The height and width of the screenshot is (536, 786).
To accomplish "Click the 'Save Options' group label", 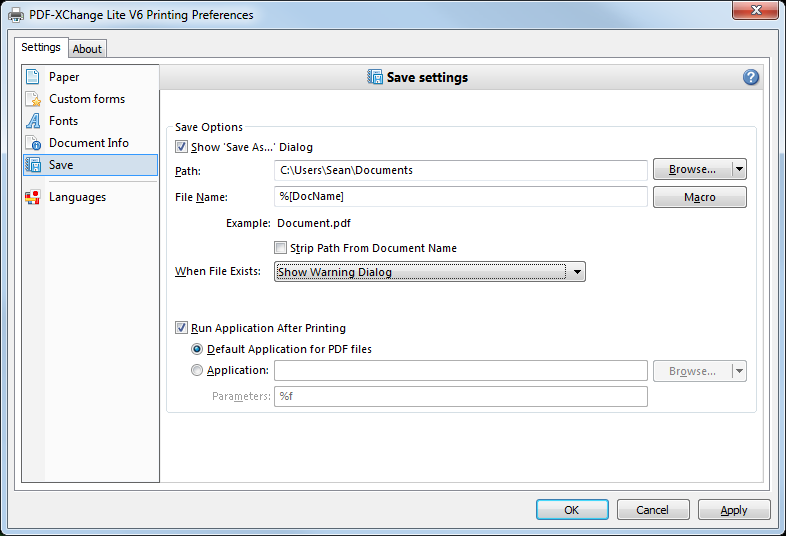I will pyautogui.click(x=209, y=127).
